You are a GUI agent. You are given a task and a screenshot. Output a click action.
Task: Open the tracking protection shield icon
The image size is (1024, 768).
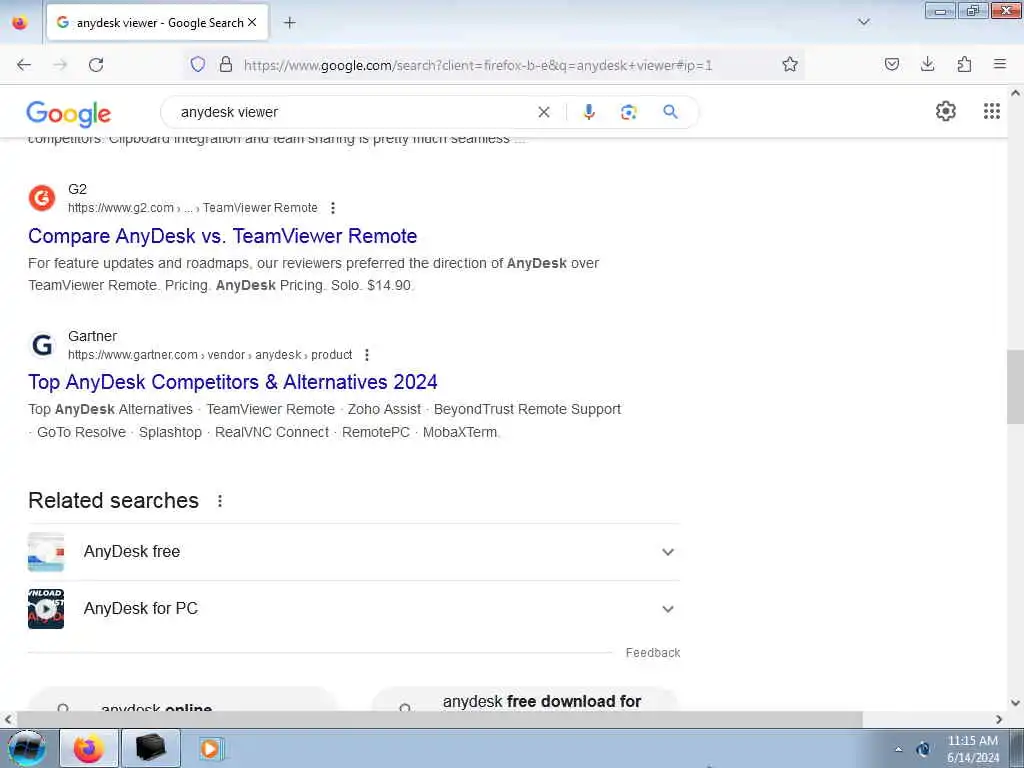pos(198,64)
